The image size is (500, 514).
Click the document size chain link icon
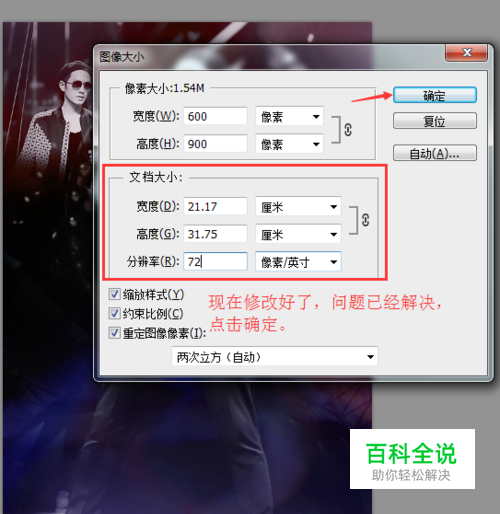point(365,220)
